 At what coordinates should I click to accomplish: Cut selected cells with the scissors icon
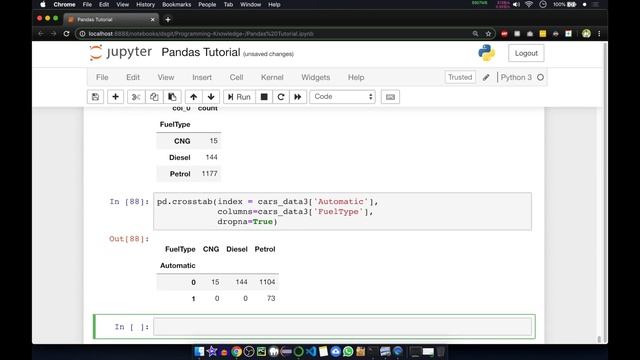coord(136,97)
